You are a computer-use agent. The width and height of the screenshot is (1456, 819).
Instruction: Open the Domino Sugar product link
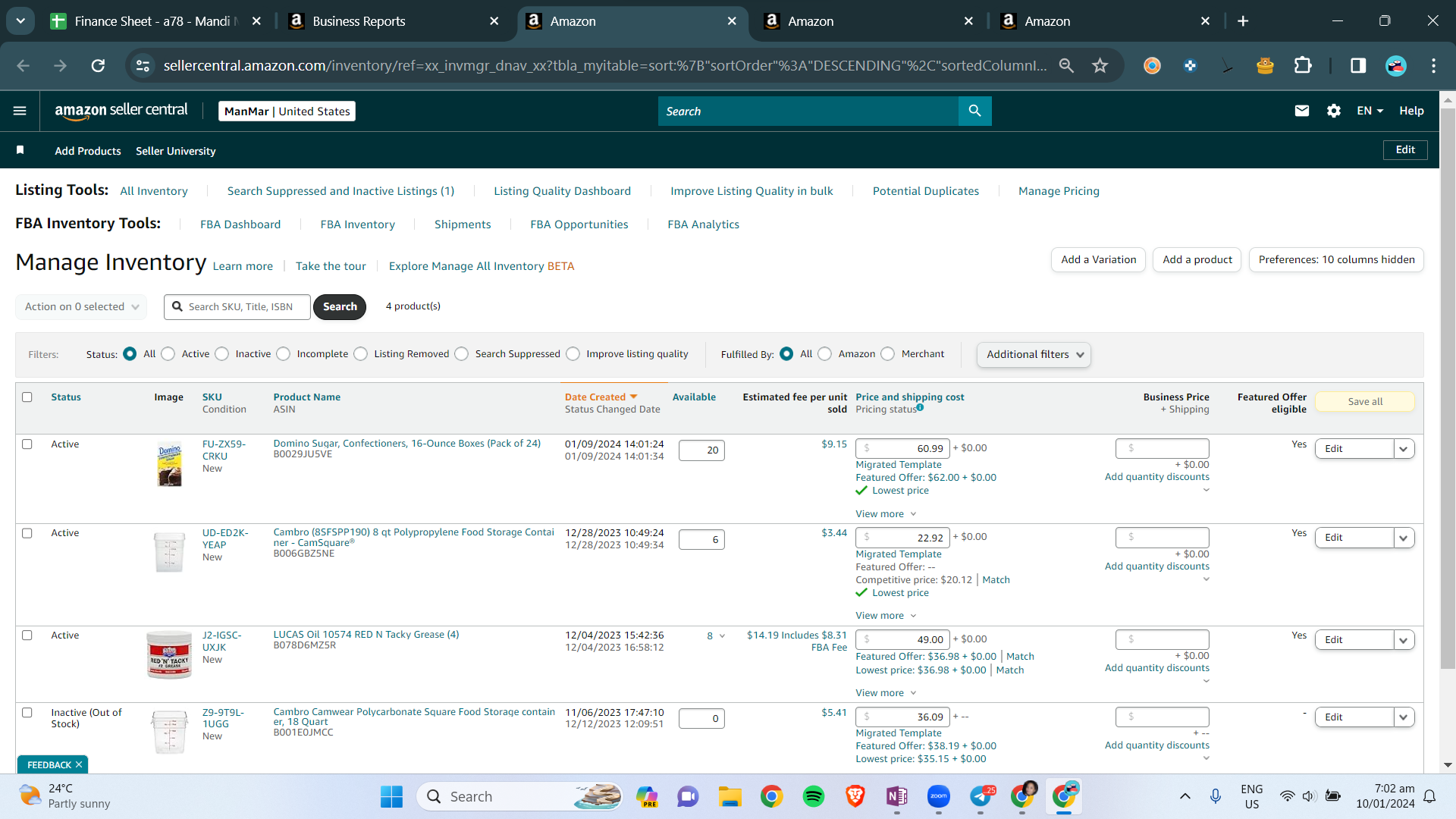click(x=407, y=444)
